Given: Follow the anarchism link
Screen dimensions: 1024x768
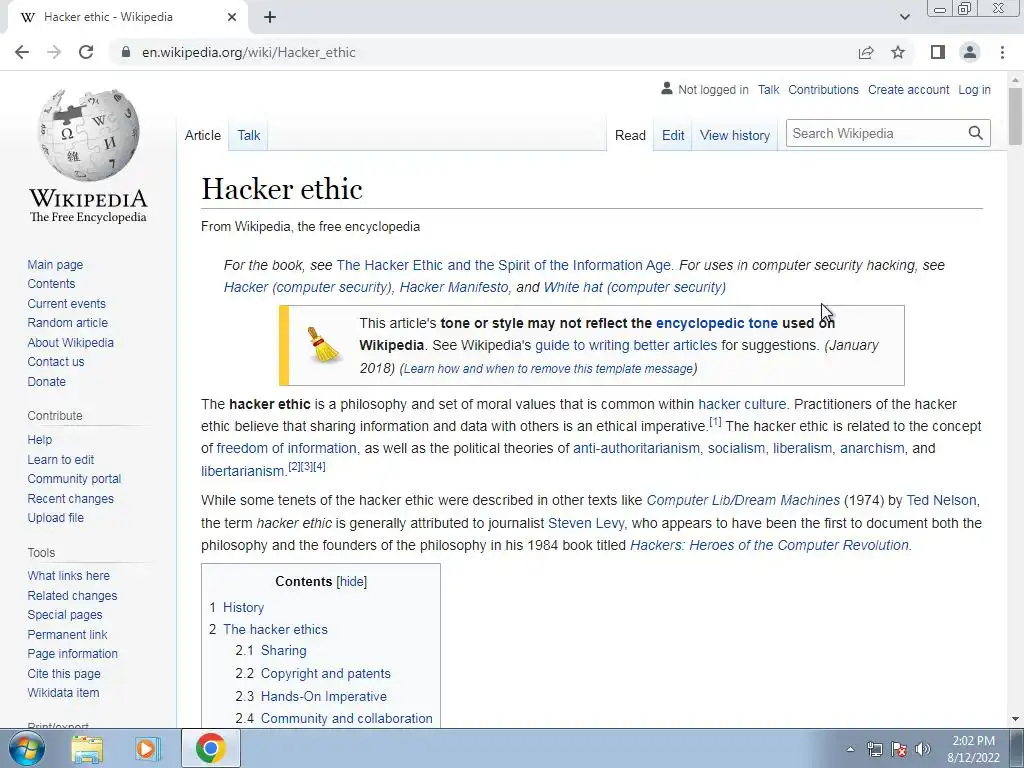Looking at the screenshot, I should click(x=872, y=449).
